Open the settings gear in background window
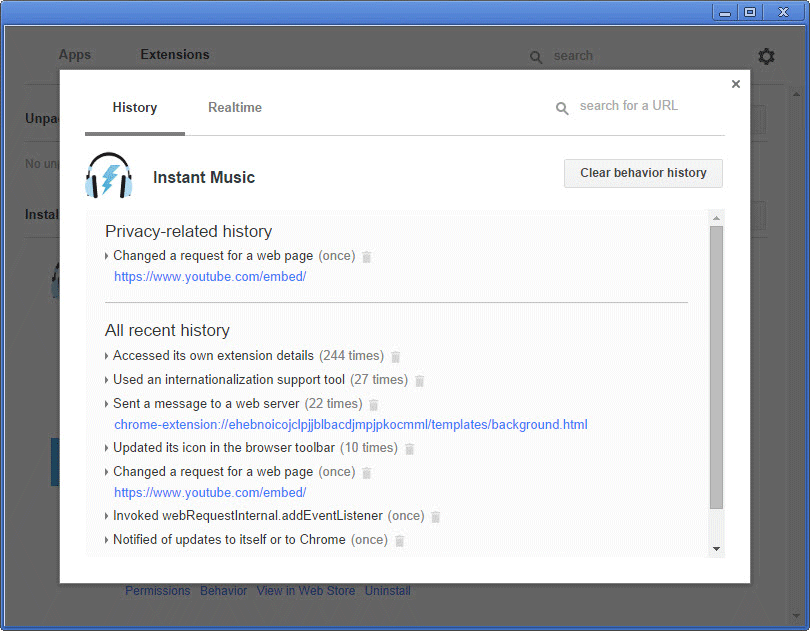Screen dimensions: 810x631 [x=766, y=56]
